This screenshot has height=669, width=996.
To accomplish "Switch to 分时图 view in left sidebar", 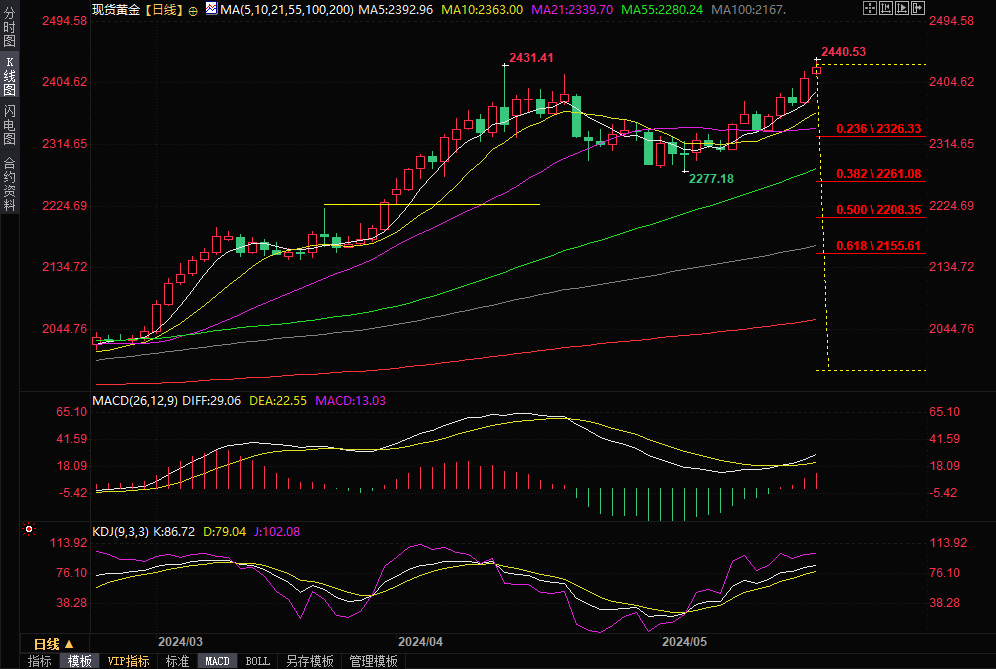I will (9, 27).
